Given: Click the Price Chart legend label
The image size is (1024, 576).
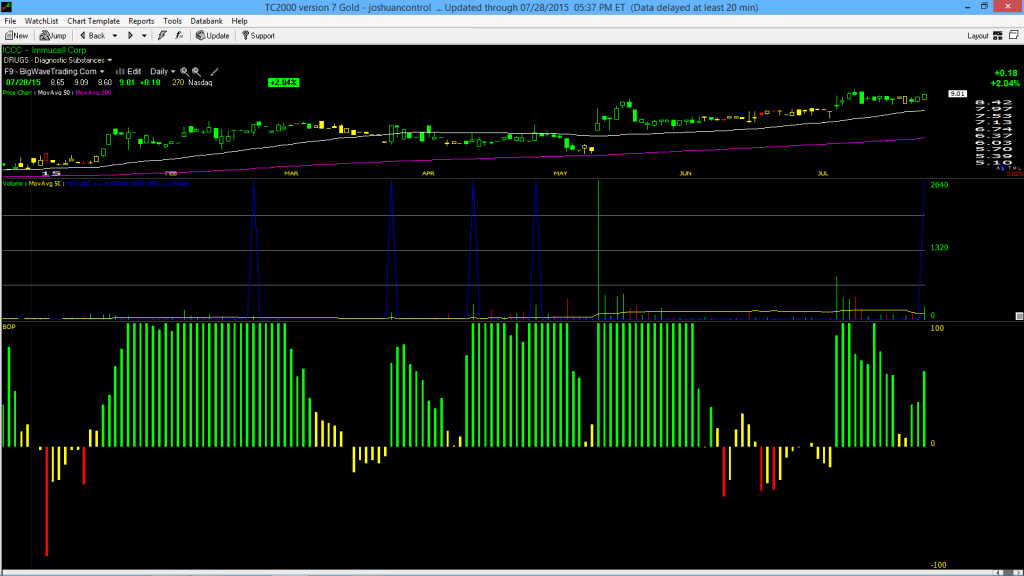Looking at the screenshot, I should (x=17, y=93).
